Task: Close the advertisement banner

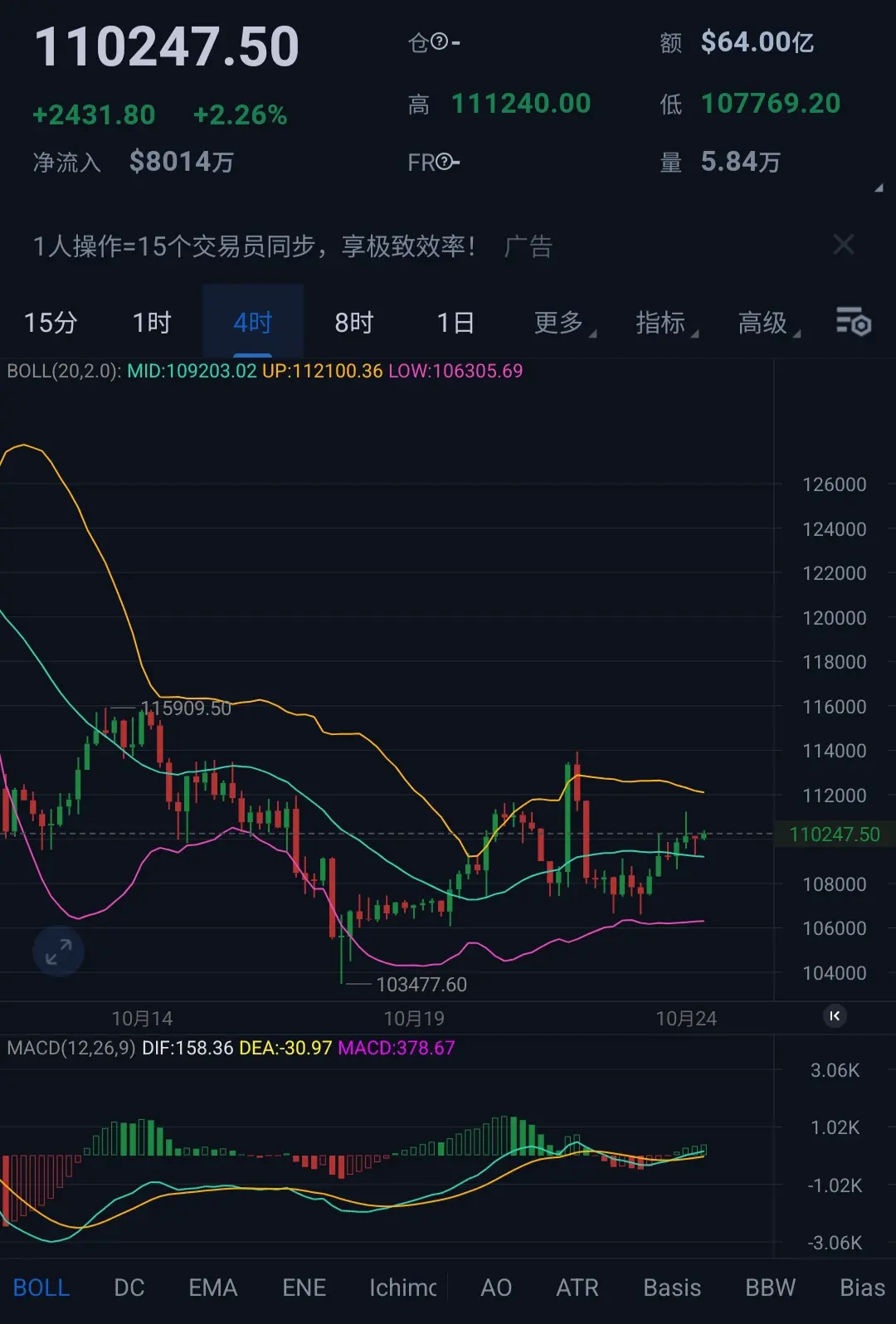Action: (844, 245)
